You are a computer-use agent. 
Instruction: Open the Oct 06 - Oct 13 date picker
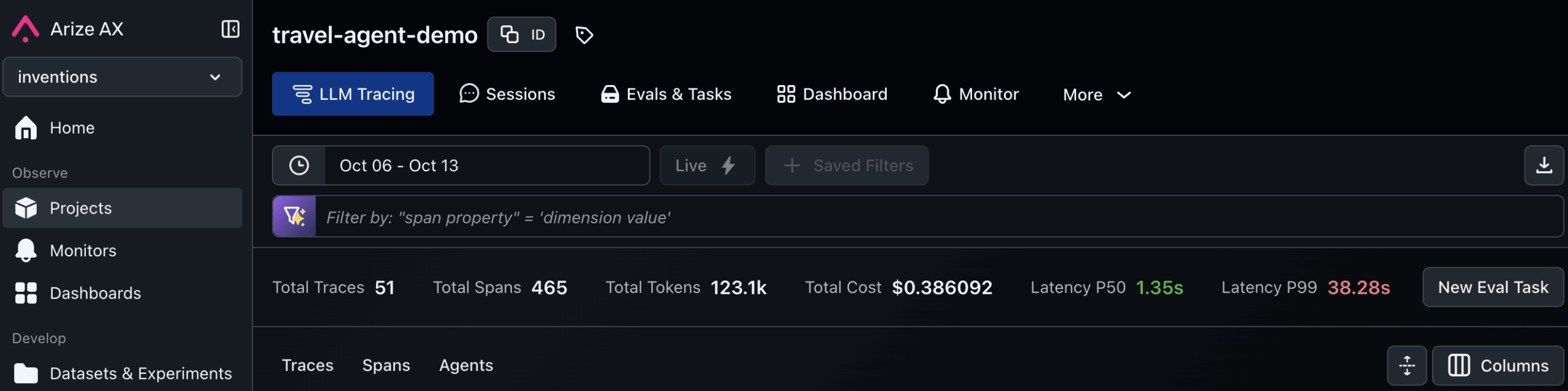(486, 166)
